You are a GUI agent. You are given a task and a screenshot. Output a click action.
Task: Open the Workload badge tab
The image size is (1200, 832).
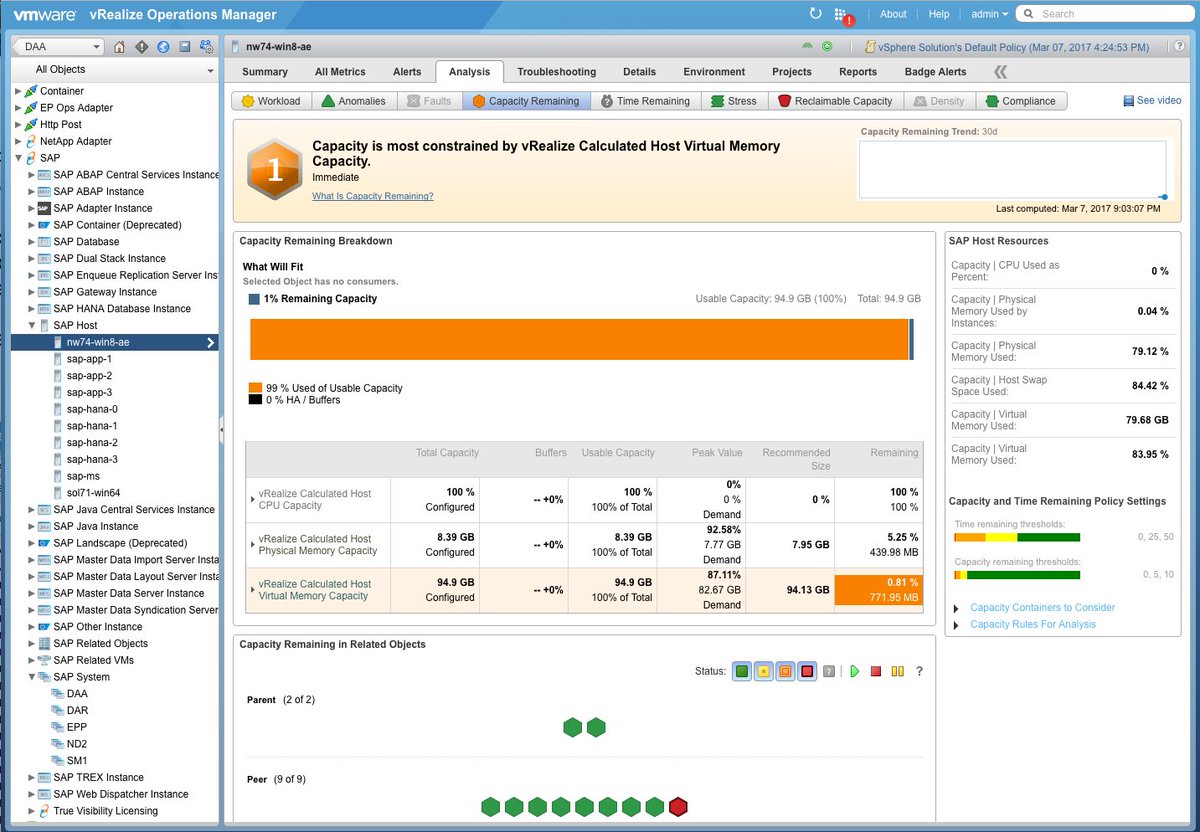pos(270,101)
